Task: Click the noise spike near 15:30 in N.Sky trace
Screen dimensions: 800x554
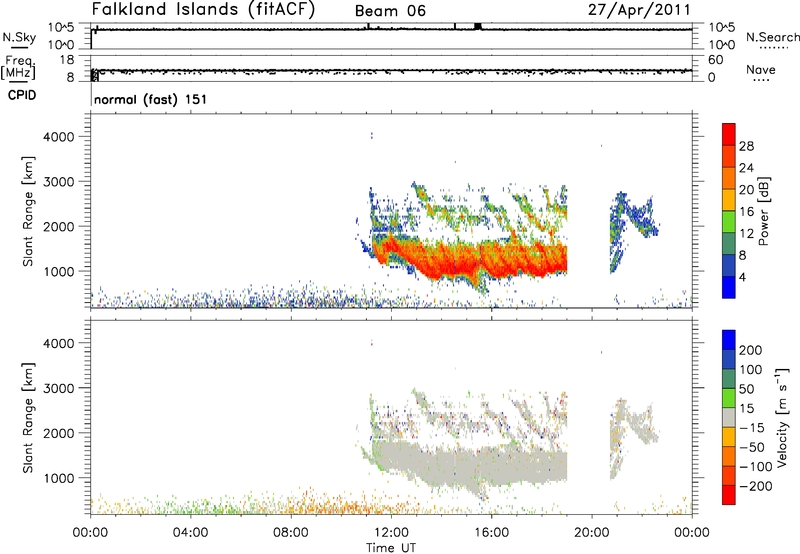Action: pos(478,26)
